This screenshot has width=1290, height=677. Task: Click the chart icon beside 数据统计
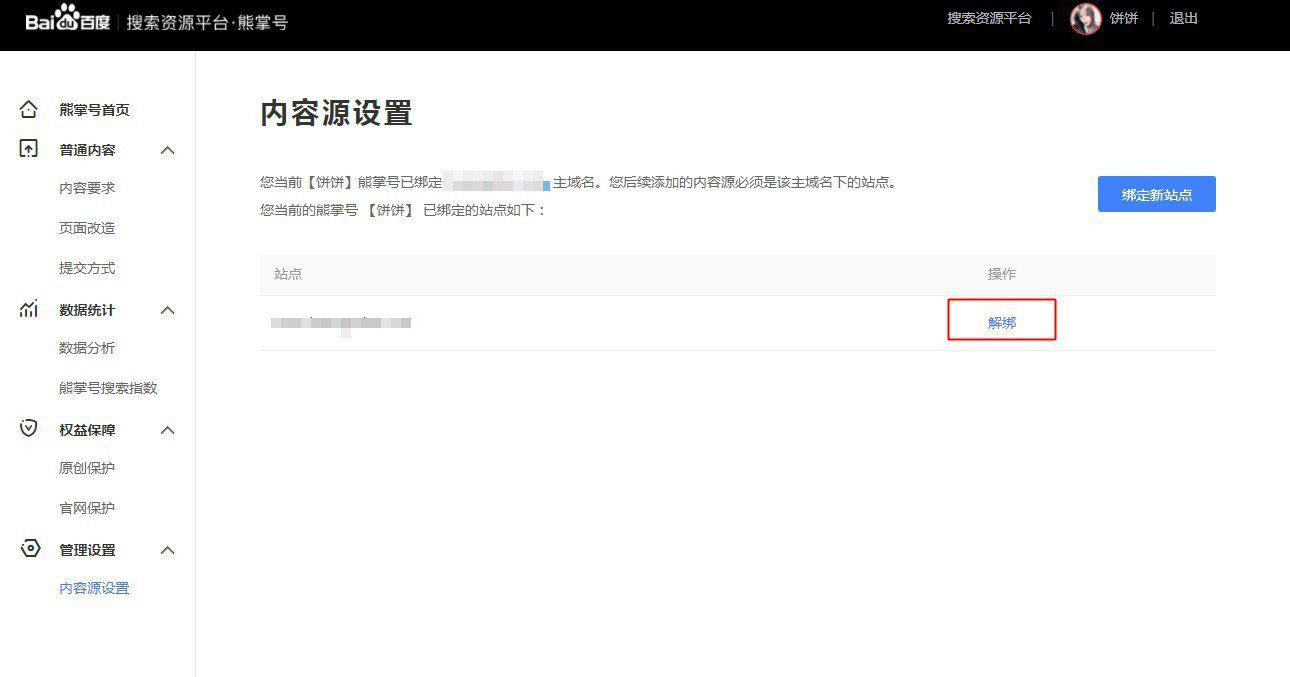28,309
